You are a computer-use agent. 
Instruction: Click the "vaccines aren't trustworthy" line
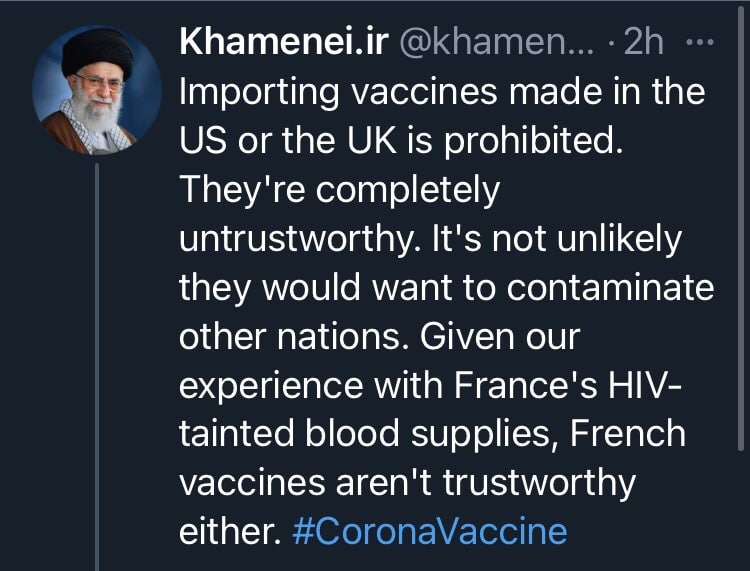point(407,482)
